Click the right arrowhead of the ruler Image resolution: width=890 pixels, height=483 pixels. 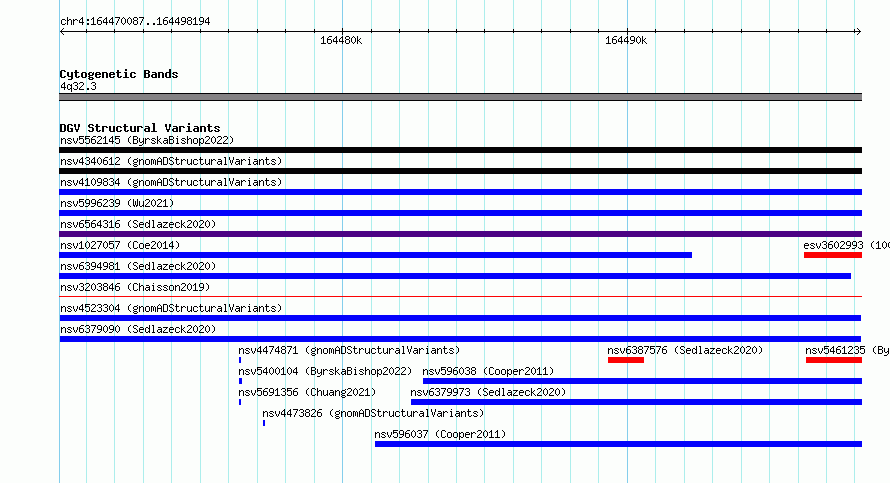pos(858,32)
